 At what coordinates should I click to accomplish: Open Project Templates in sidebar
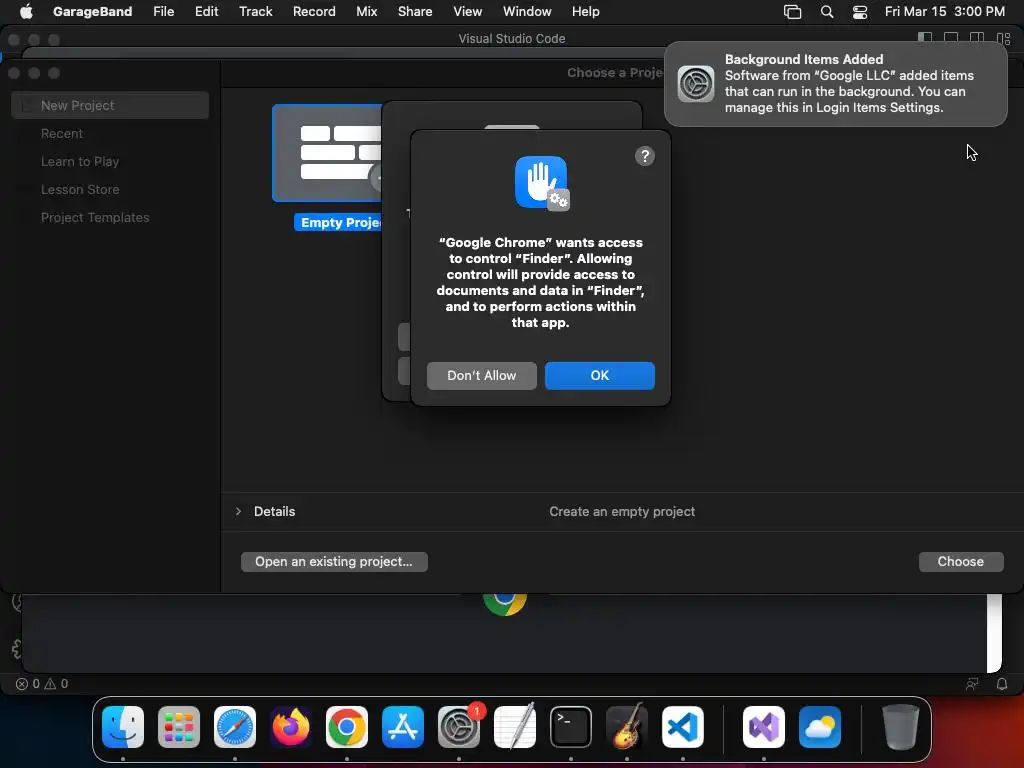[x=95, y=217]
